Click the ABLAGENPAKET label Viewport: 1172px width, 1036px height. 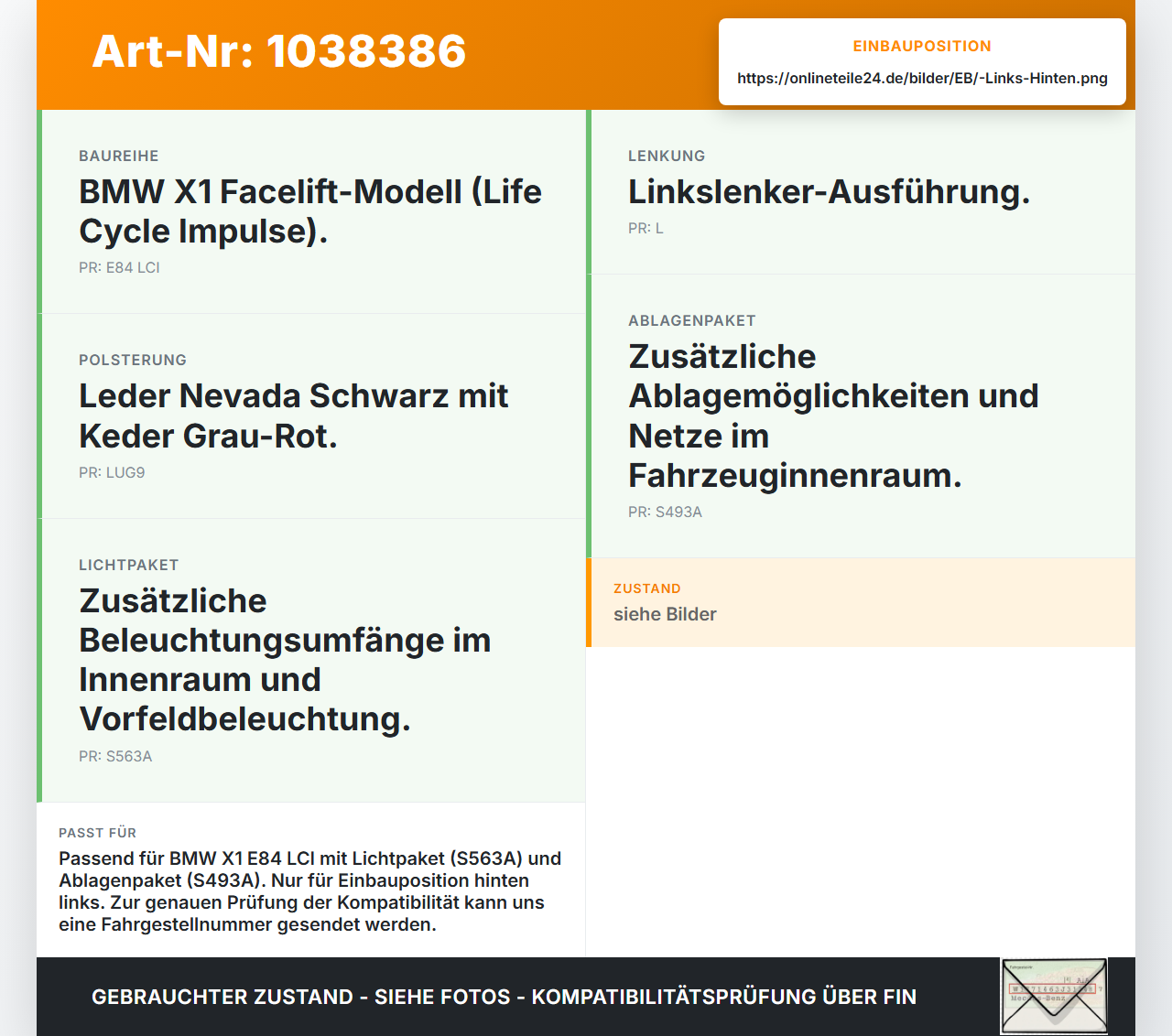692,320
